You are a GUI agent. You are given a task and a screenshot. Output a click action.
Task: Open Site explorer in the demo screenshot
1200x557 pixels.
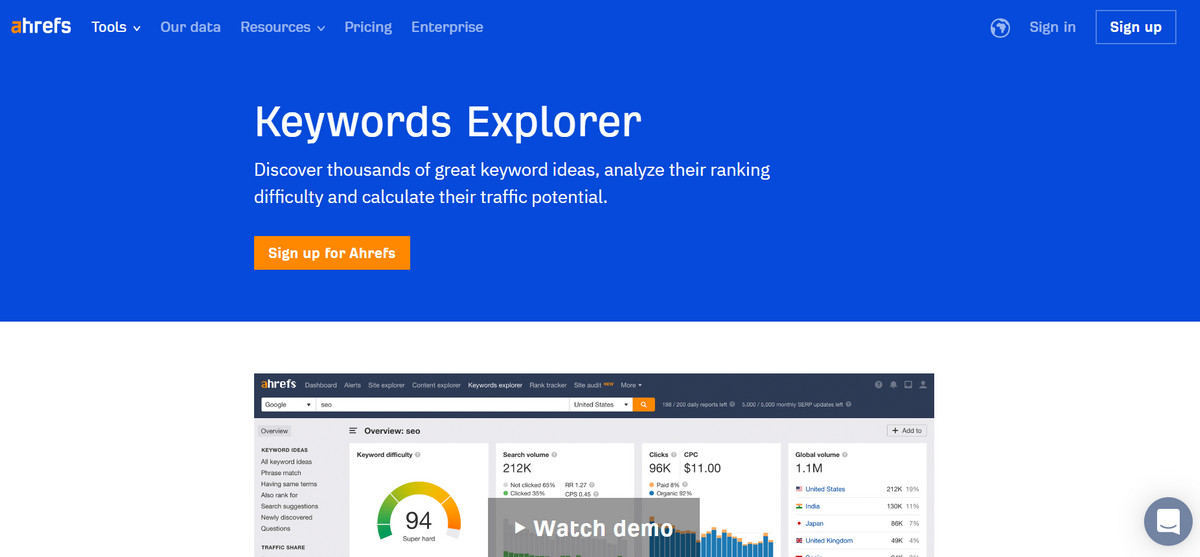[x=386, y=385]
